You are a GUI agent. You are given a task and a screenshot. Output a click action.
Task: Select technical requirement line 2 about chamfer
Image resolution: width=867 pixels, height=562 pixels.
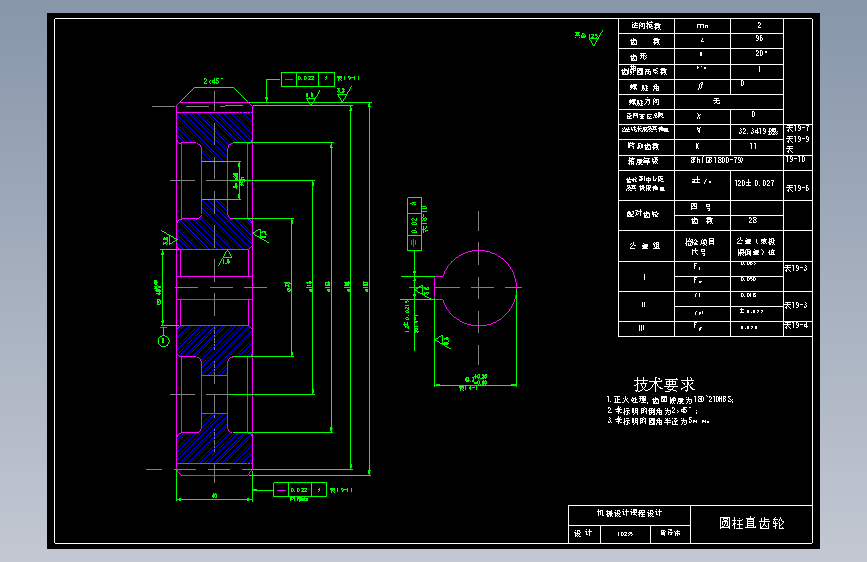click(x=652, y=410)
